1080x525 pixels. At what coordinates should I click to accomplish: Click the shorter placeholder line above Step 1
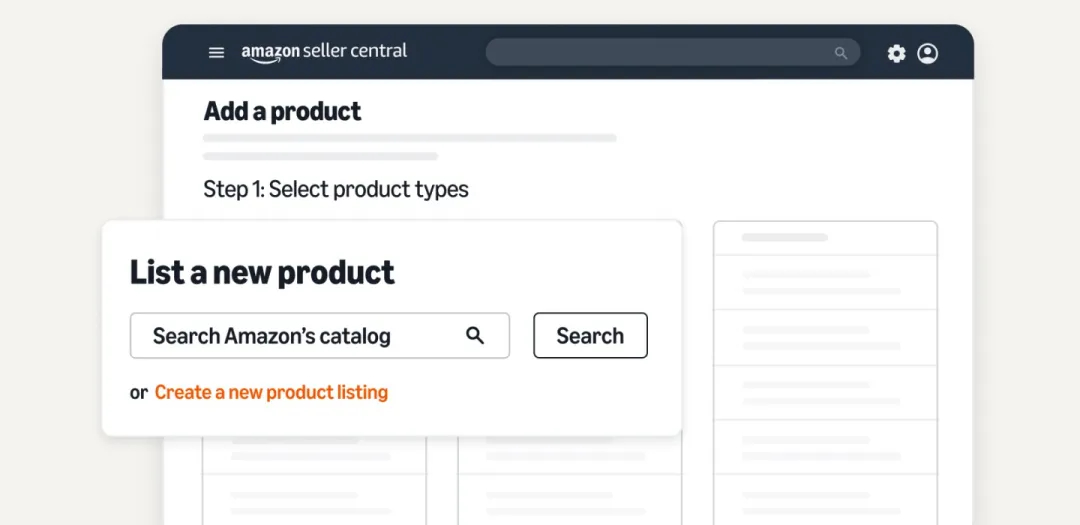click(x=320, y=156)
